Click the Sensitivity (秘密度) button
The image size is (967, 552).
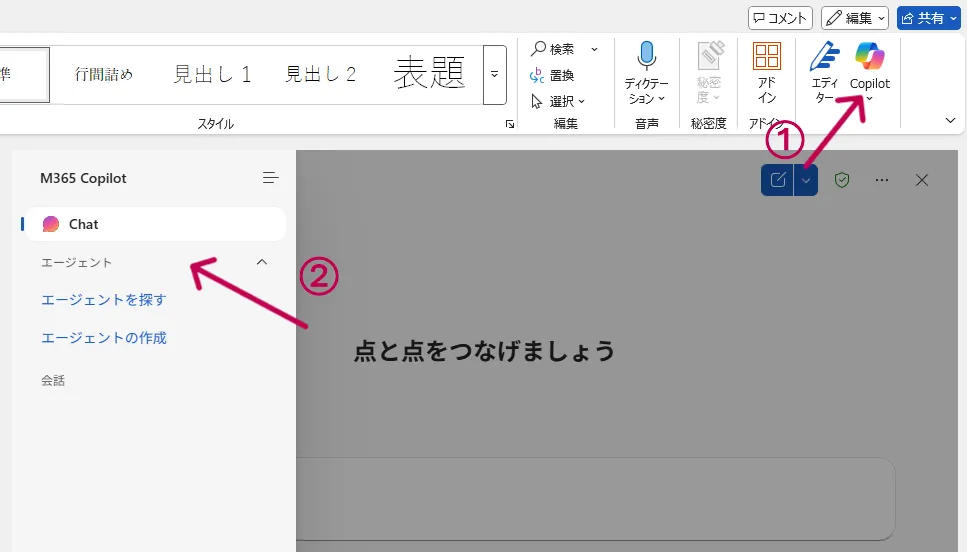tap(709, 72)
